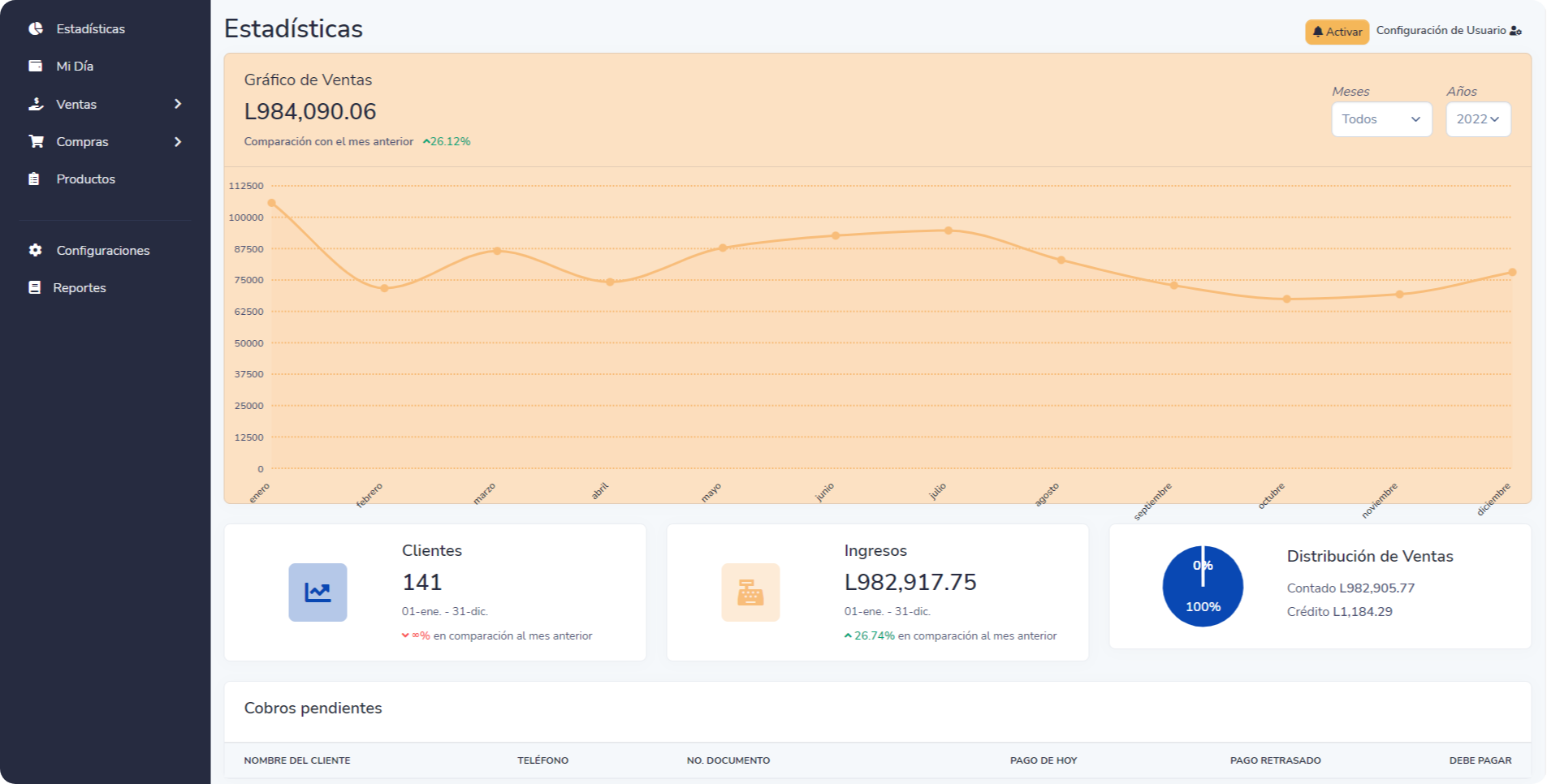Click the Contado L982,905.77 text
The image size is (1547, 784).
(1350, 588)
